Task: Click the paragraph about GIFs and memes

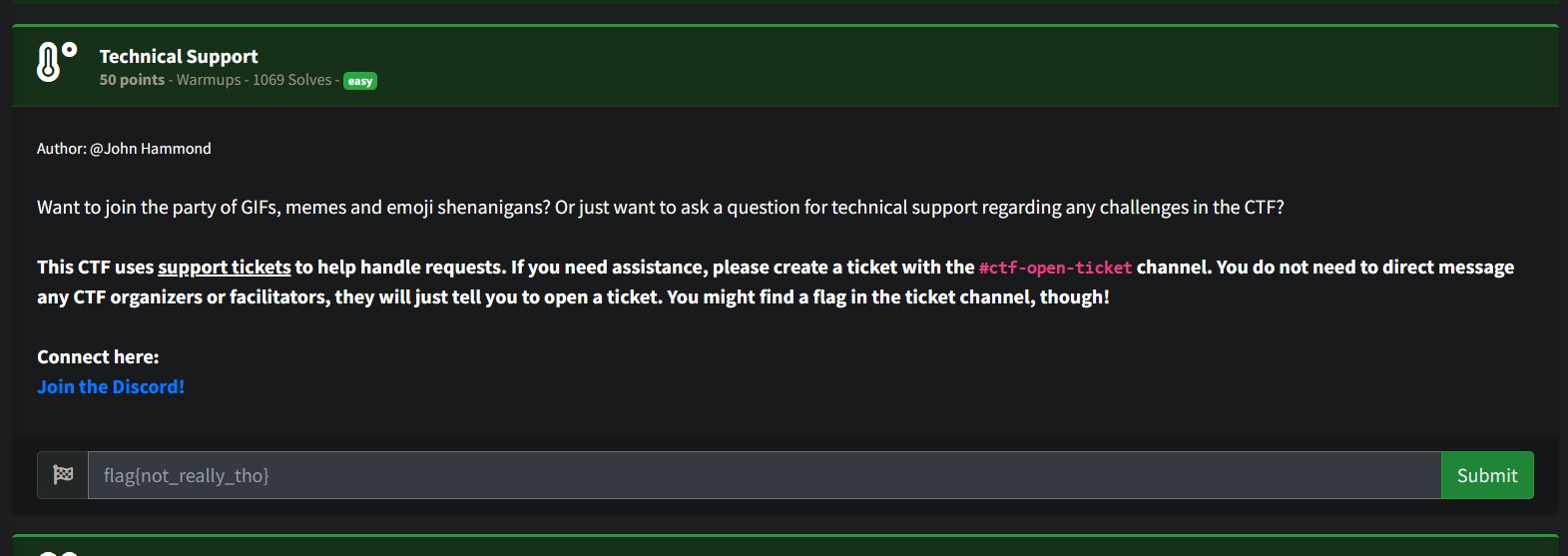Action: pyautogui.click(x=660, y=207)
